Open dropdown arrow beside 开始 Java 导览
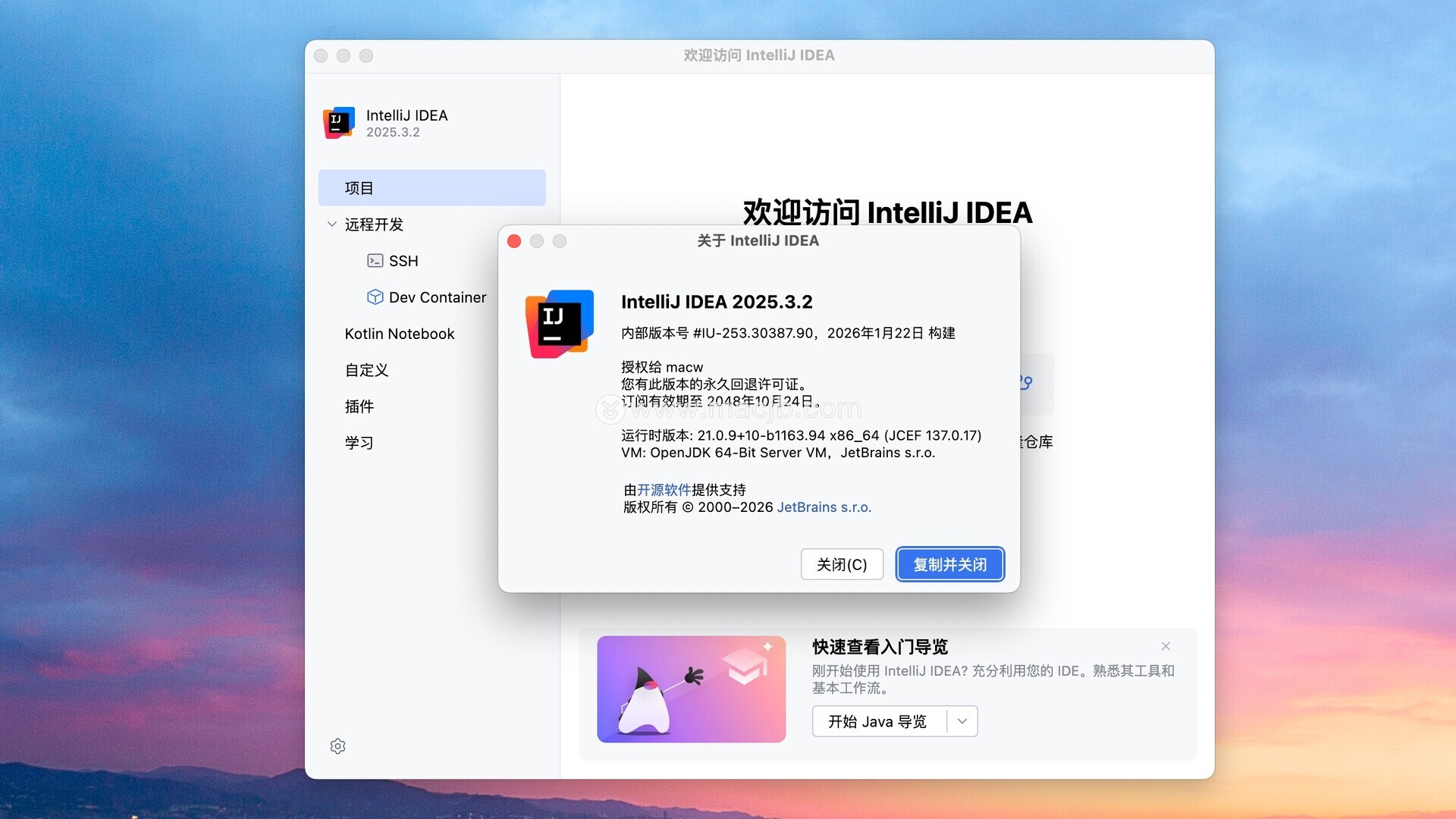Viewport: 1456px width, 819px height. [x=962, y=721]
